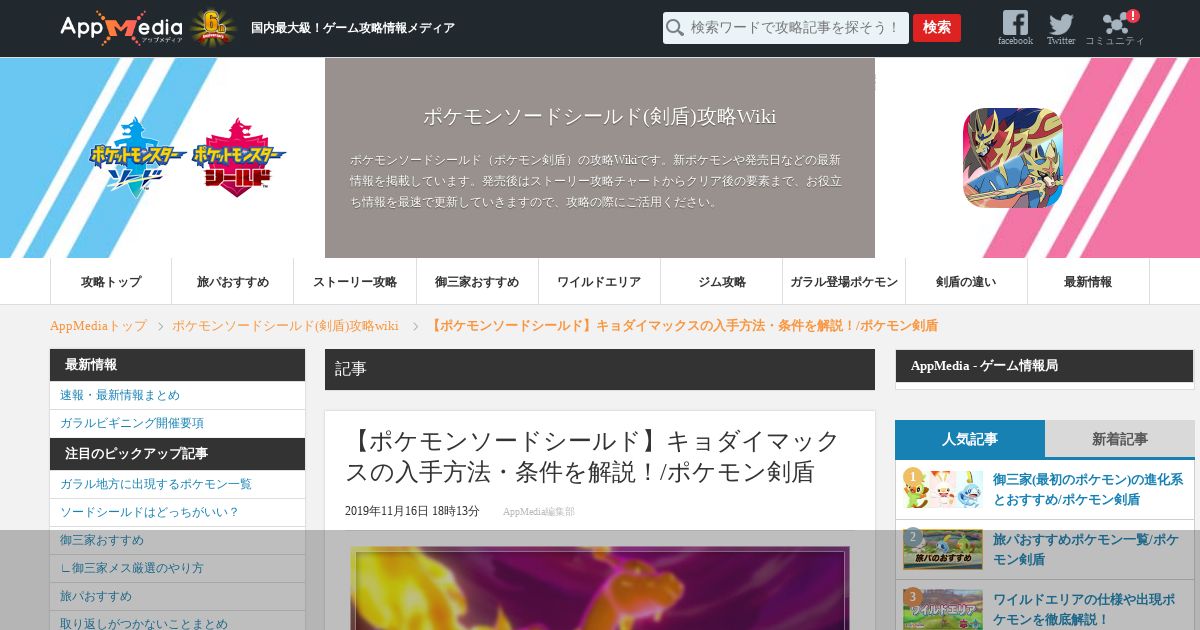Click the 注目のピックアップ記事 sidebar header
The image size is (1200, 630).
[x=177, y=454]
